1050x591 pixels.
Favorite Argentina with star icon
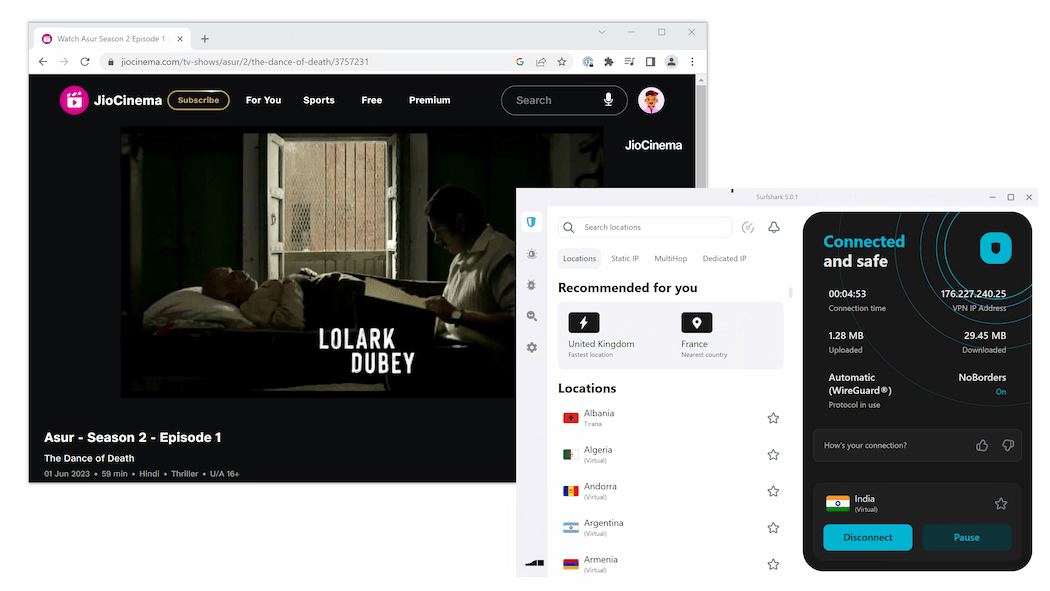(773, 528)
